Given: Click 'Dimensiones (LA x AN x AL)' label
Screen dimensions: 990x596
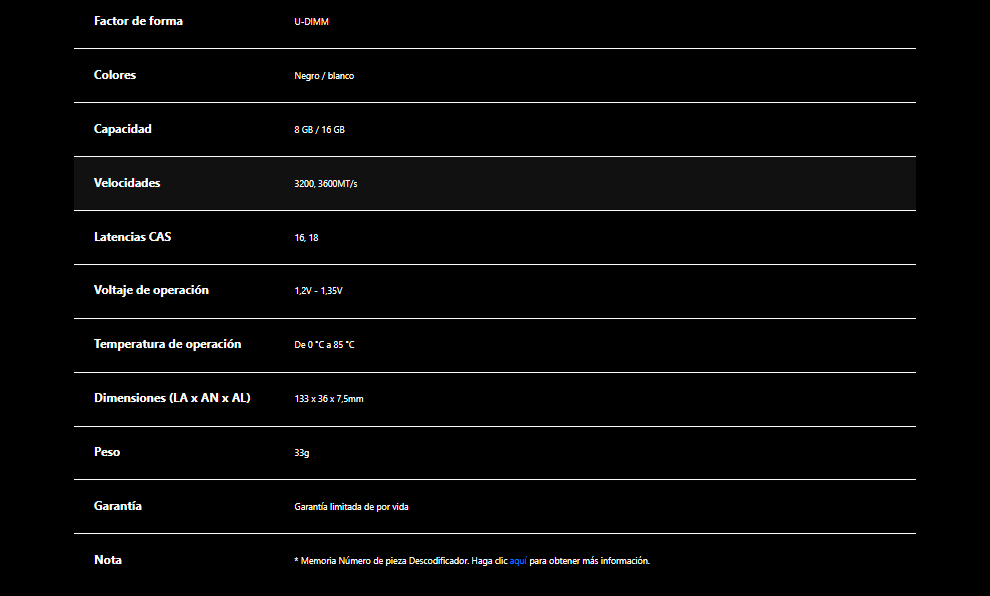Looking at the screenshot, I should click(x=172, y=398).
